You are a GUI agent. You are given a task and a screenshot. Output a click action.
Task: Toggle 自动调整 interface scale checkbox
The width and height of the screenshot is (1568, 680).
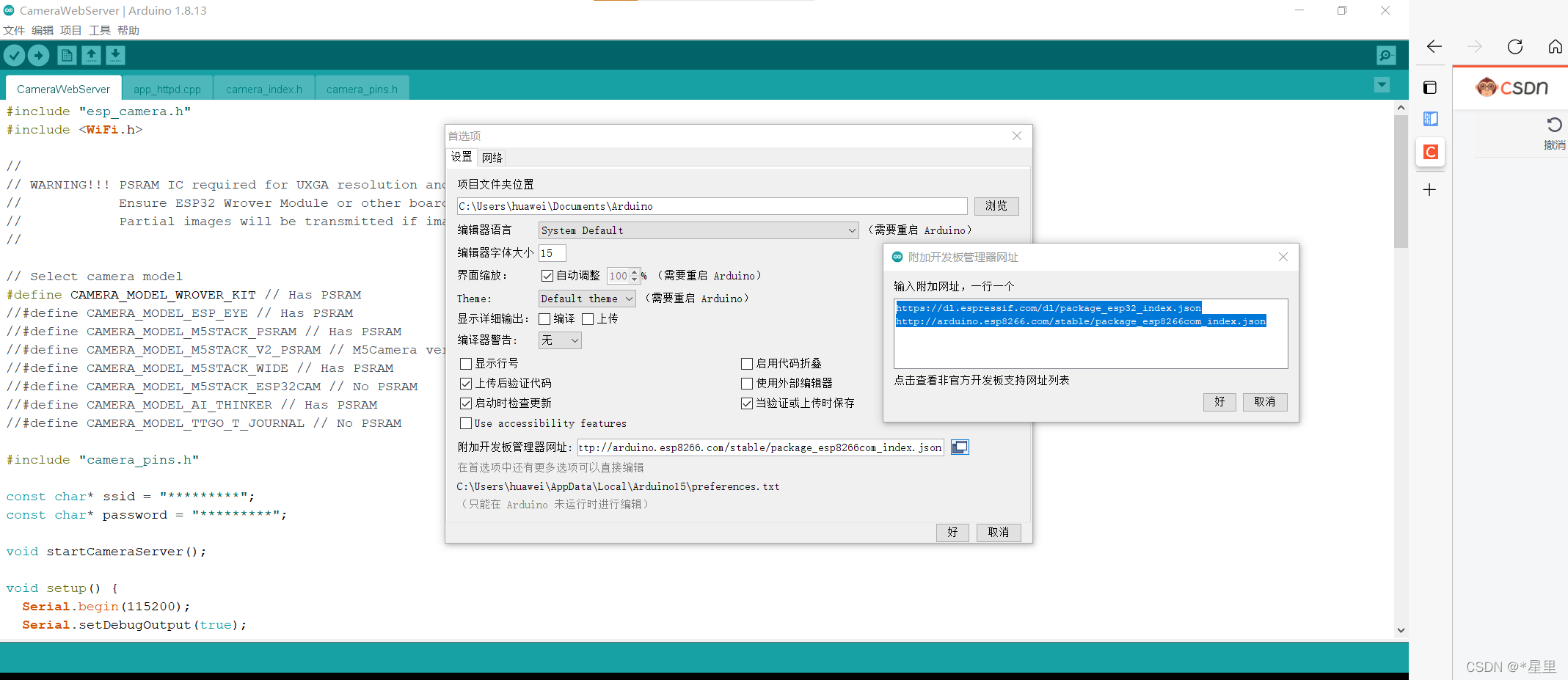tap(547, 276)
